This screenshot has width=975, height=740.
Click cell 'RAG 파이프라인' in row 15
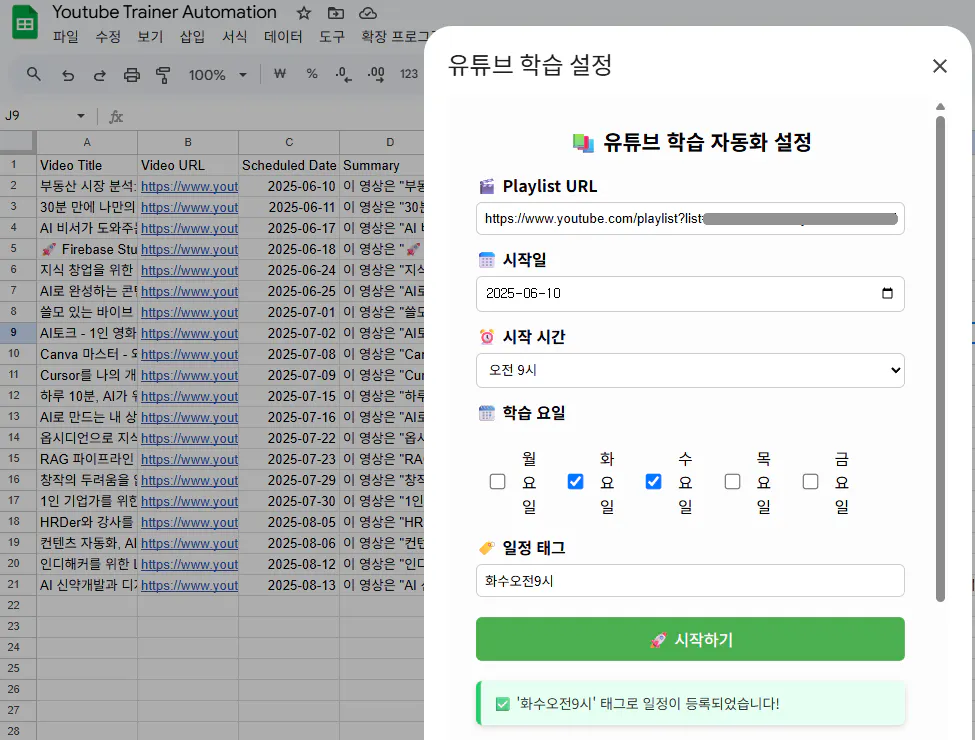pos(87,460)
